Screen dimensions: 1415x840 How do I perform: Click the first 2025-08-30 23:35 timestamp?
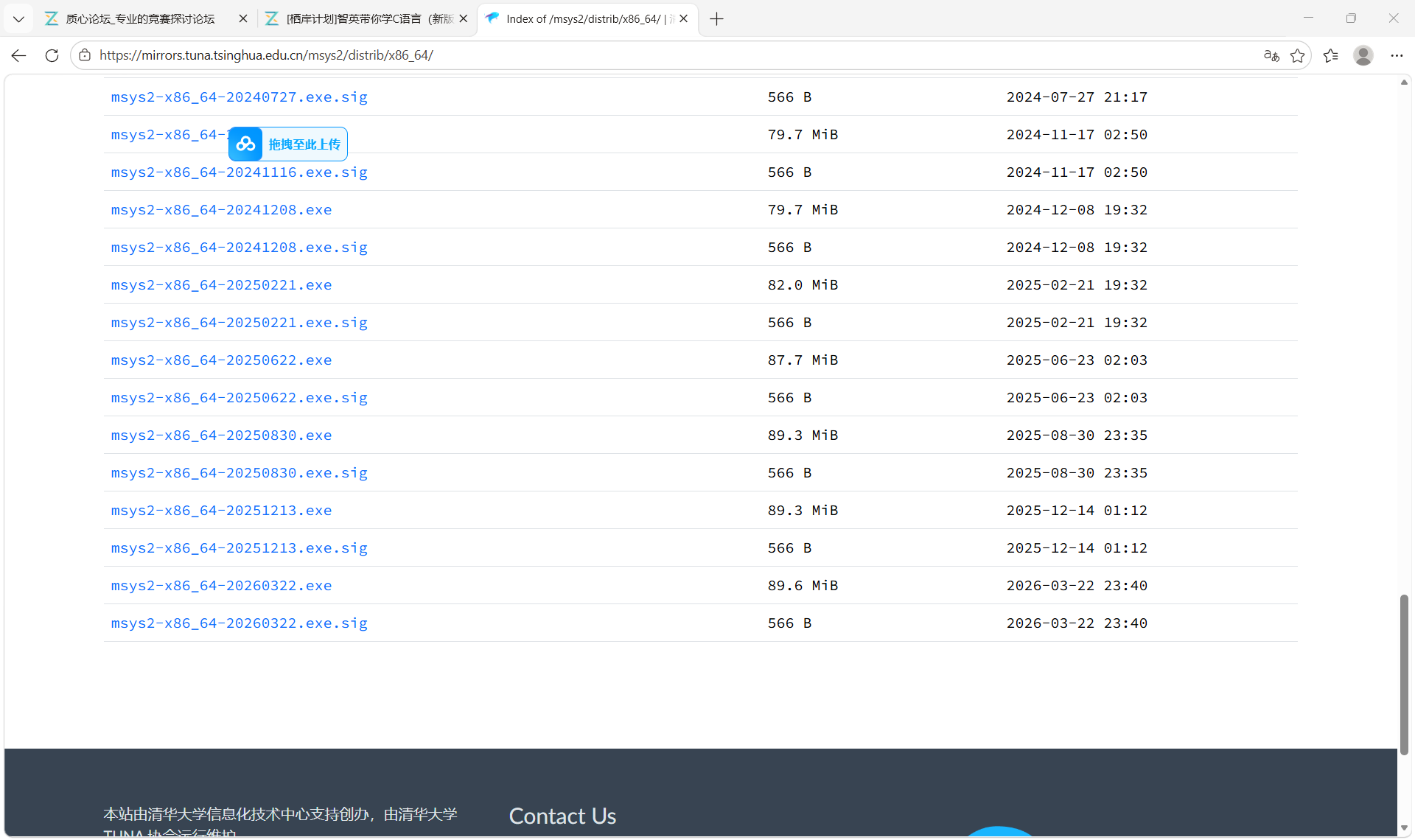click(x=1077, y=435)
